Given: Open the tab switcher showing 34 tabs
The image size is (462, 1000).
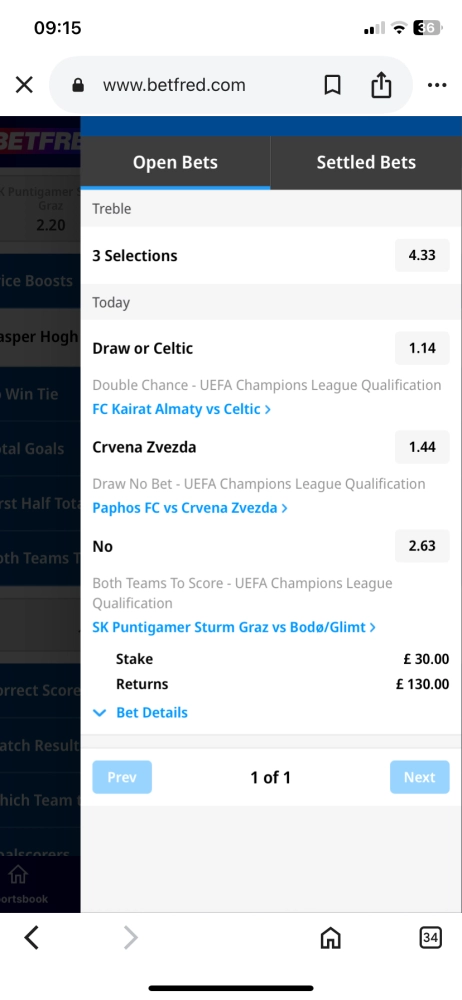Looking at the screenshot, I should click(430, 937).
